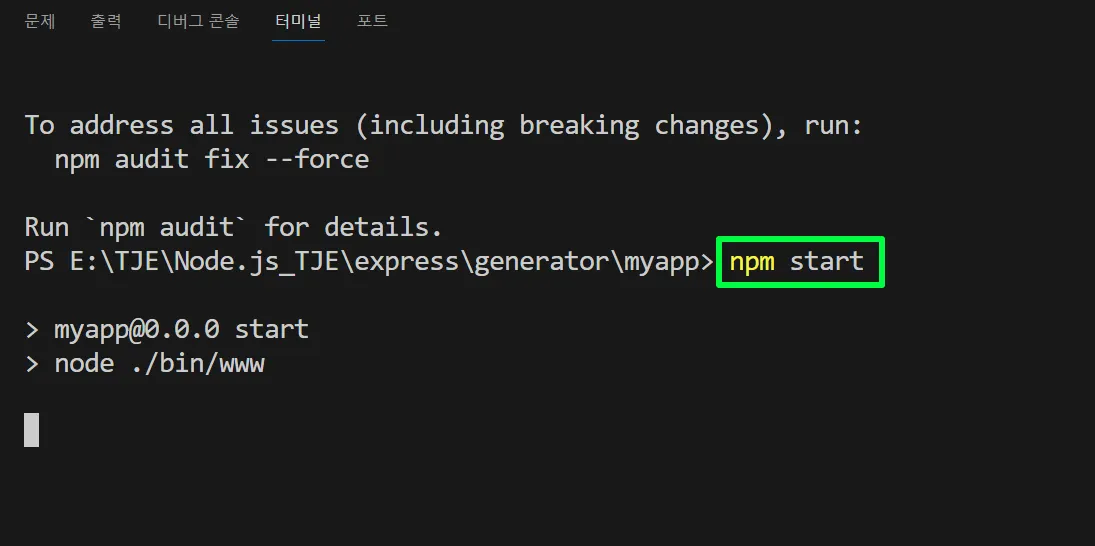Click the ./bin/www file path
This screenshot has height=546, width=1095.
point(197,364)
